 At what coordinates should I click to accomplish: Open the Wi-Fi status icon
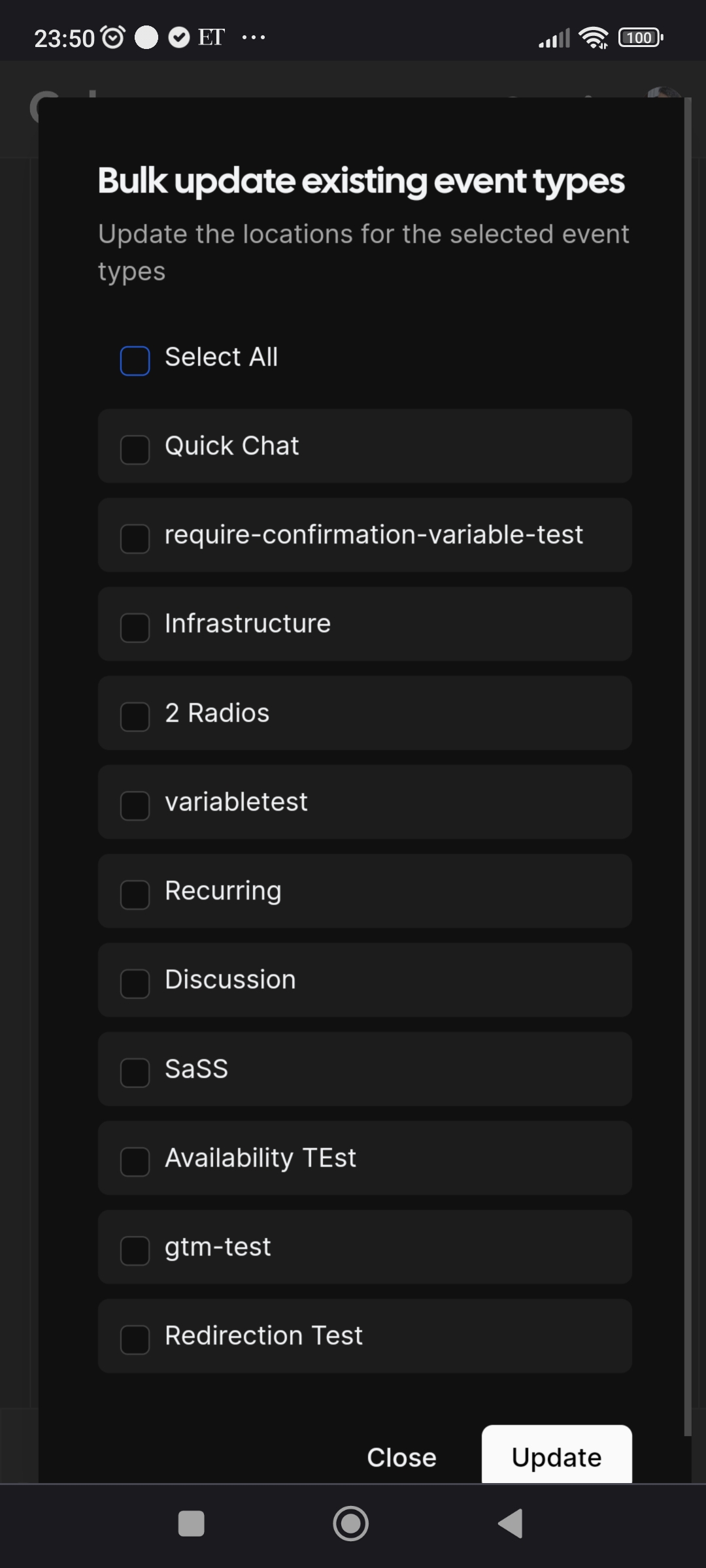pyautogui.click(x=594, y=37)
